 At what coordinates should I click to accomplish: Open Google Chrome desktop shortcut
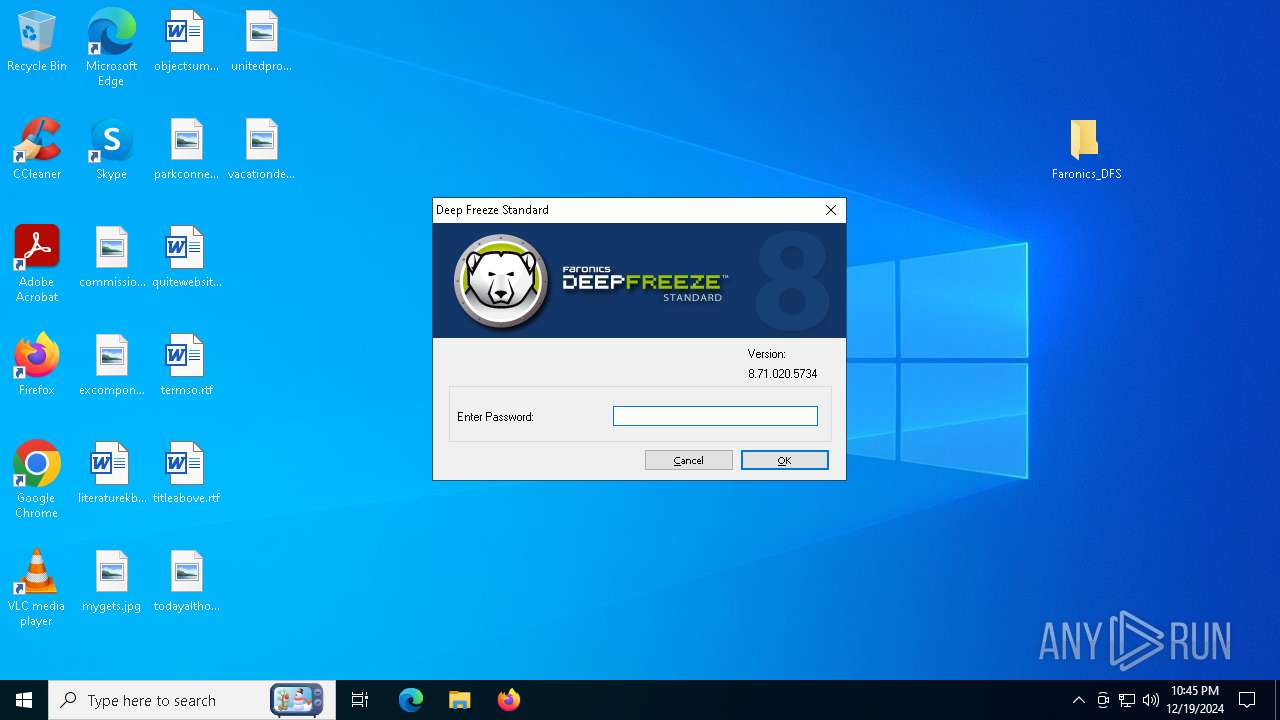point(37,480)
